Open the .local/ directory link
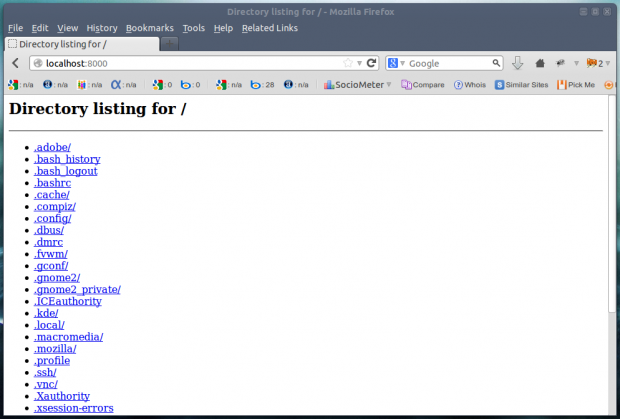 pyautogui.click(x=49, y=325)
